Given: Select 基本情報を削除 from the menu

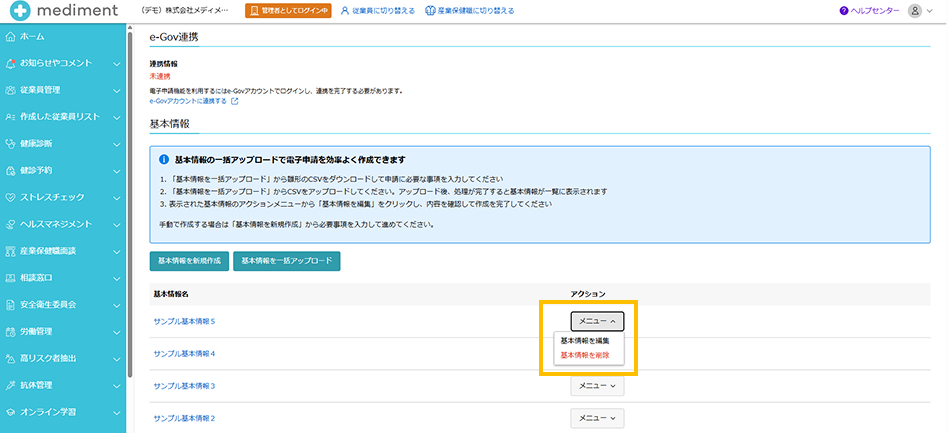Looking at the screenshot, I should pos(585,356).
